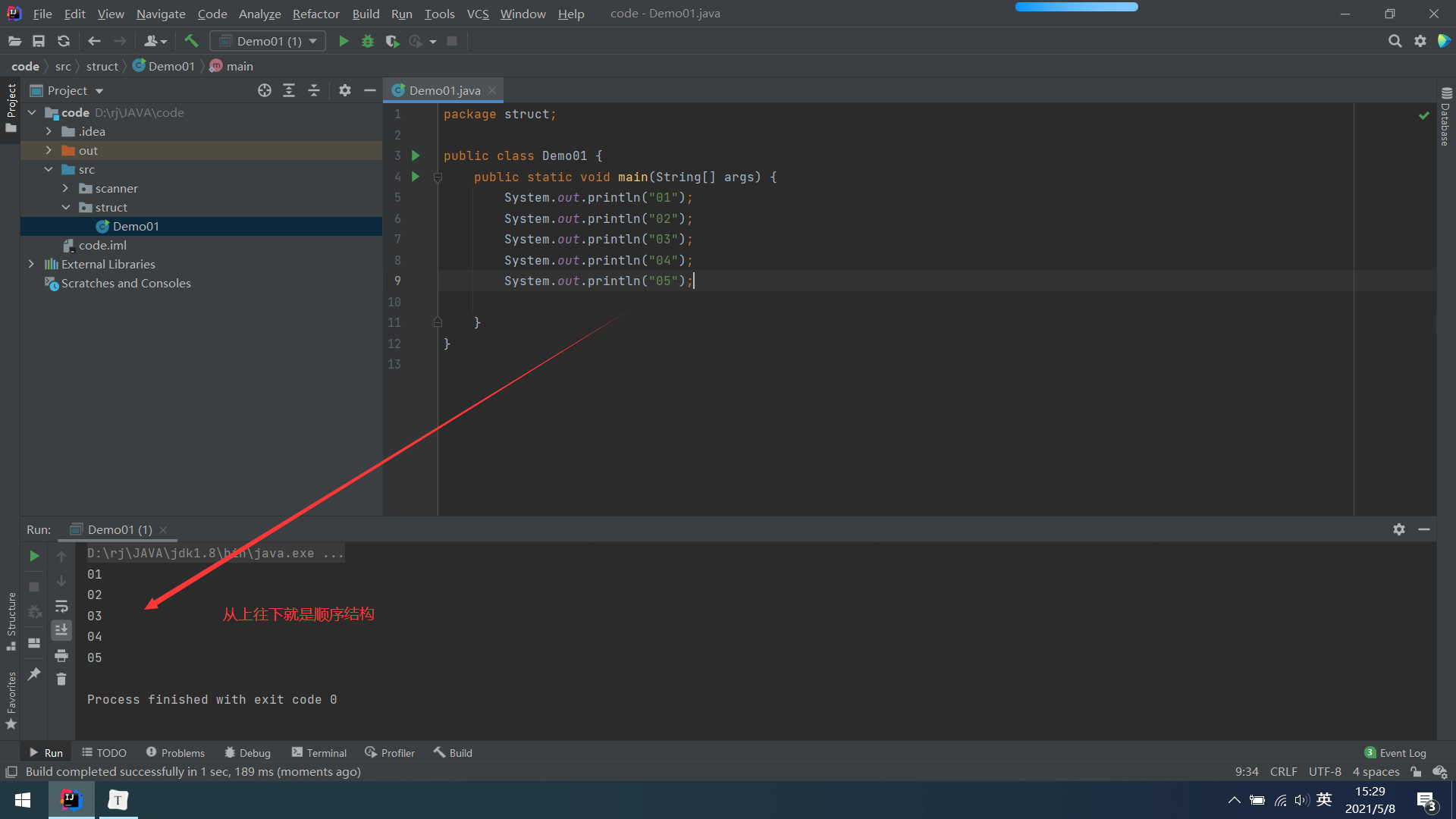1456x819 pixels.
Task: Click Select Opened File target icon
Action: coord(264,90)
